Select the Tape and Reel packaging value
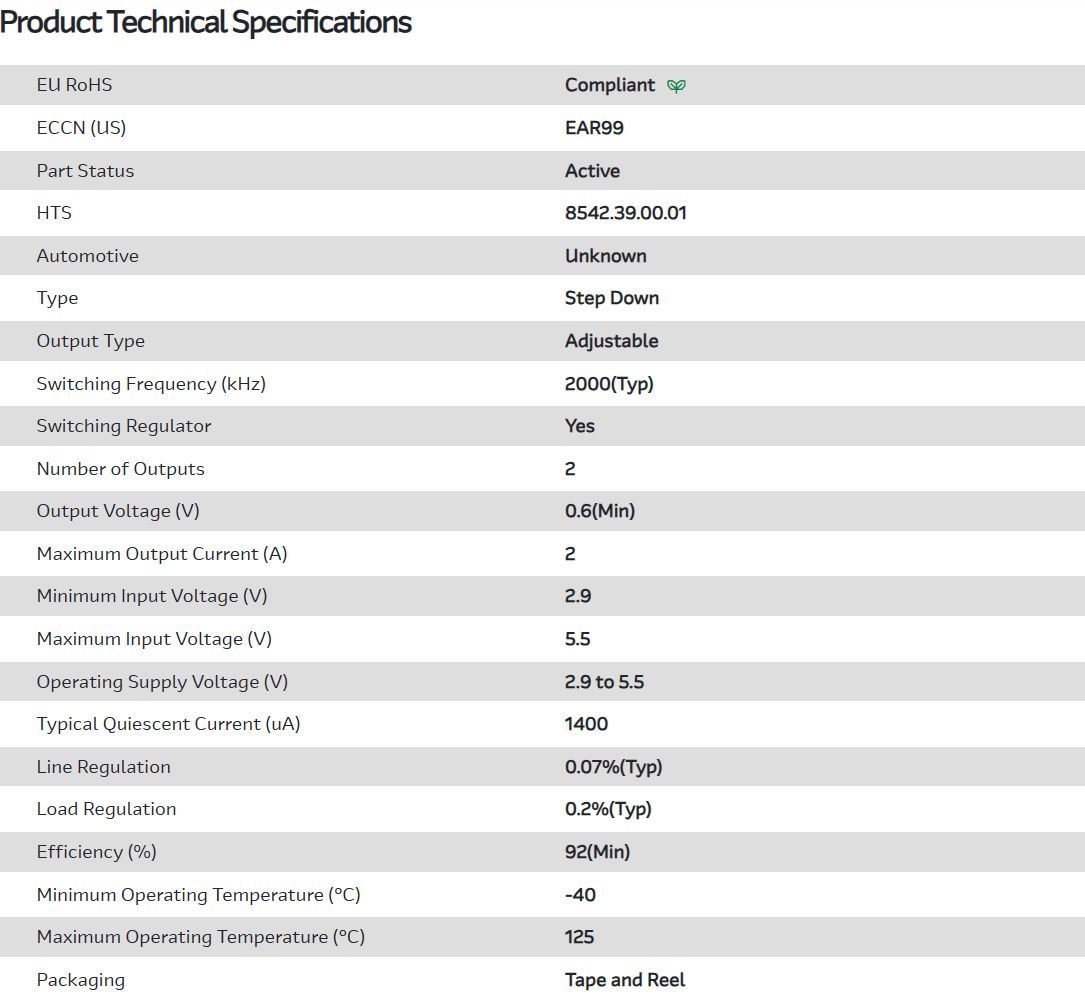The width and height of the screenshot is (1085, 997). tap(625, 980)
